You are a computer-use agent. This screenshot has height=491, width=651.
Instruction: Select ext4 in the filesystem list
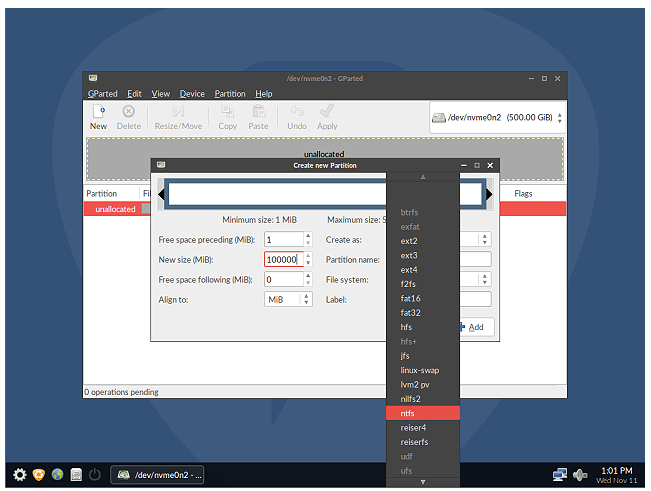pyautogui.click(x=423, y=270)
